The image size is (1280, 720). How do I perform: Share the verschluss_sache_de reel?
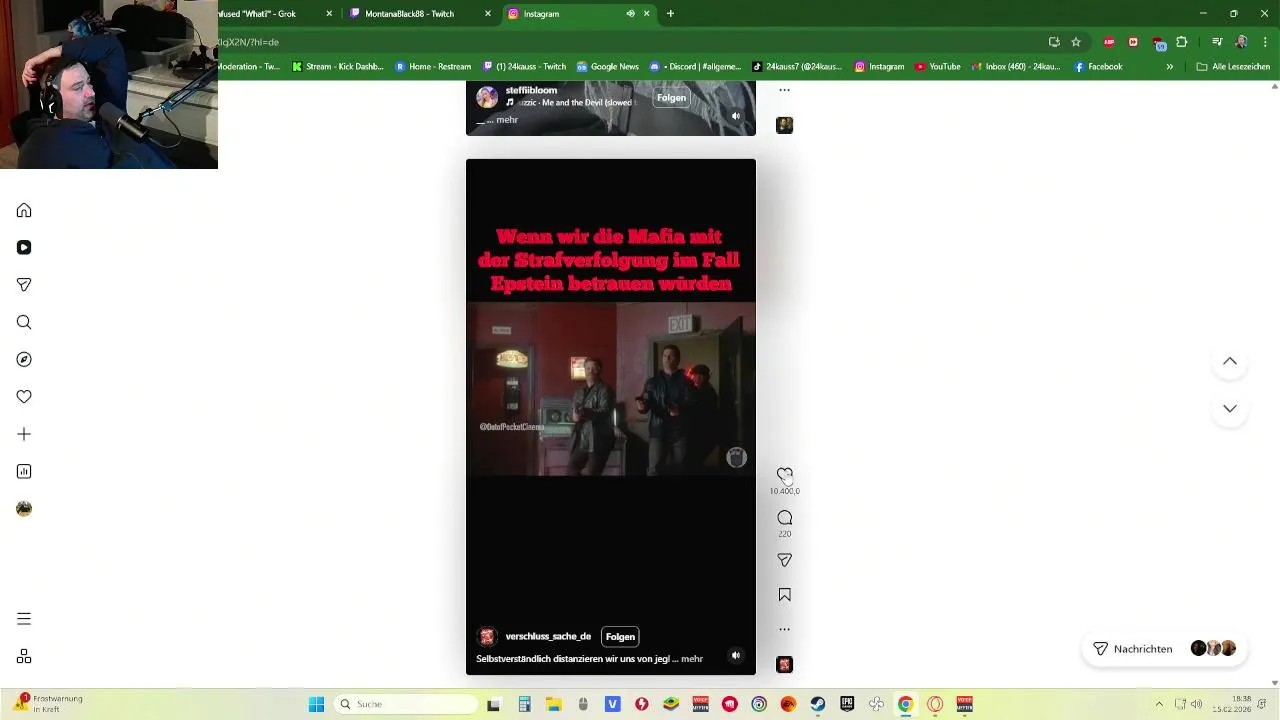click(785, 560)
